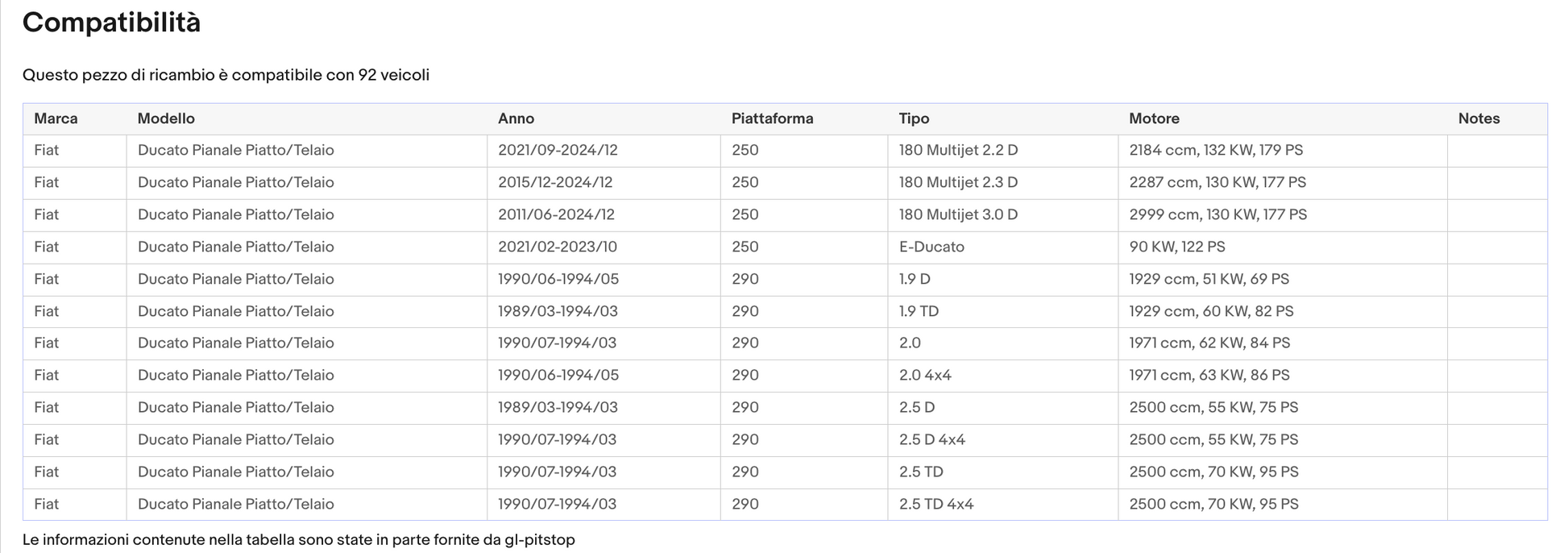Click the model cell in the 2.5 TD 4x4 row

(306, 505)
